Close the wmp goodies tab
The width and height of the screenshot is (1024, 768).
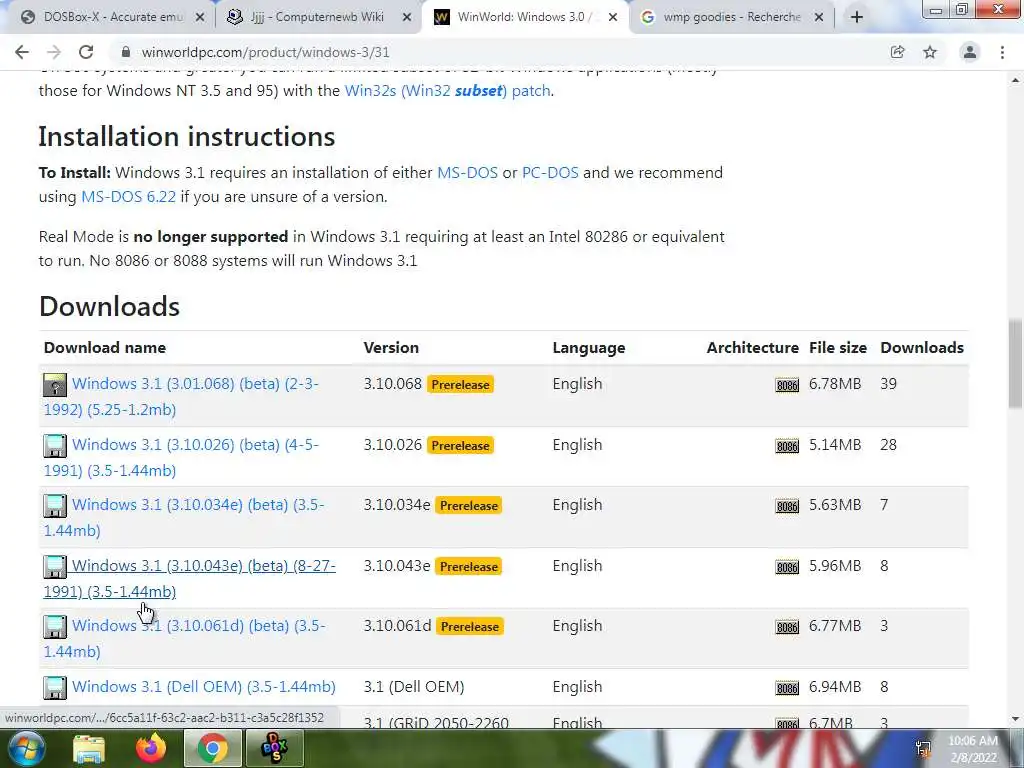[819, 18]
